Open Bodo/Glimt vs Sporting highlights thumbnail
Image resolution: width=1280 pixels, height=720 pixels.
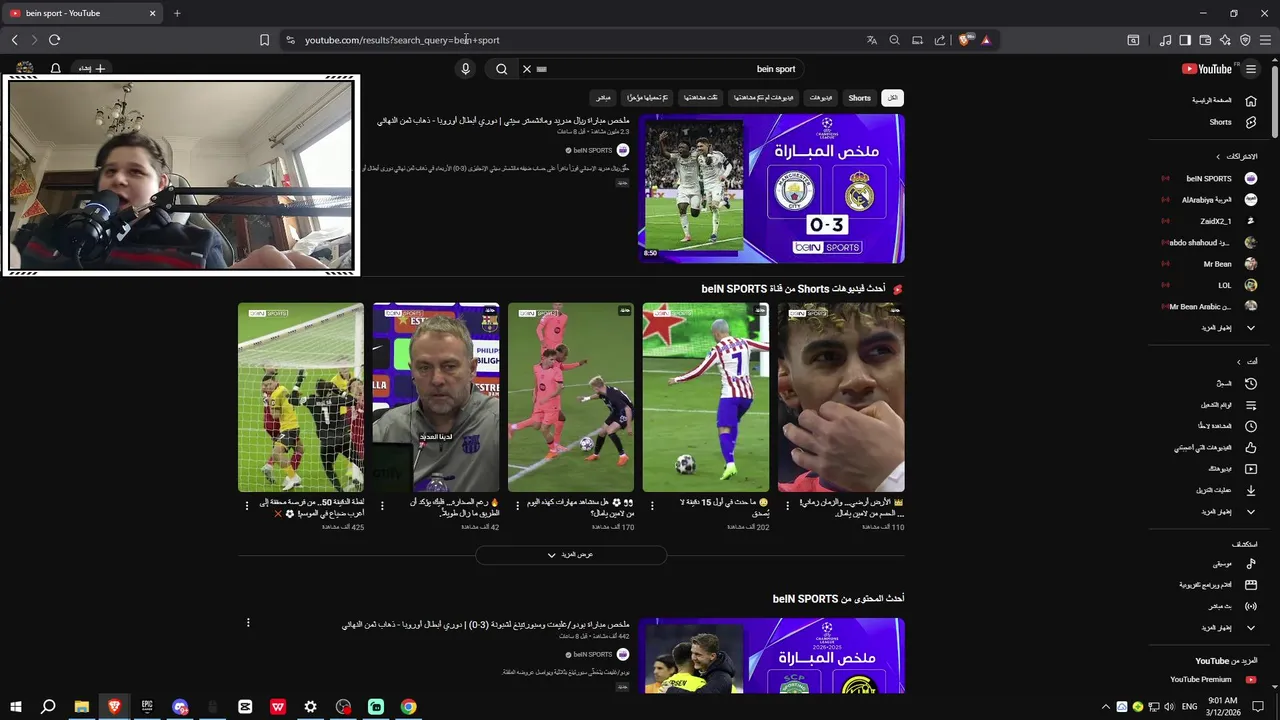pos(771,656)
